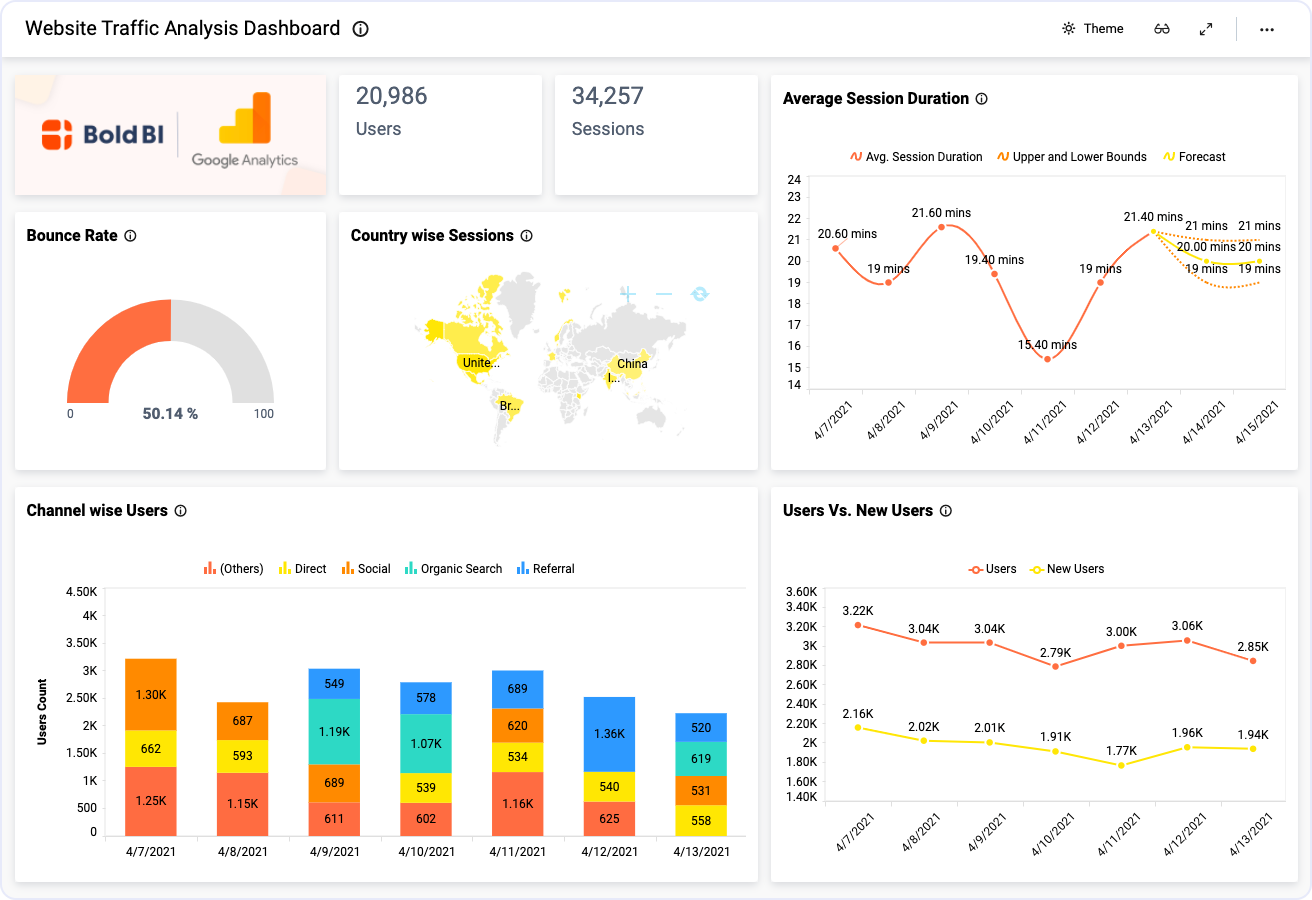Click the 549 Referral bar segment

pyautogui.click(x=334, y=684)
